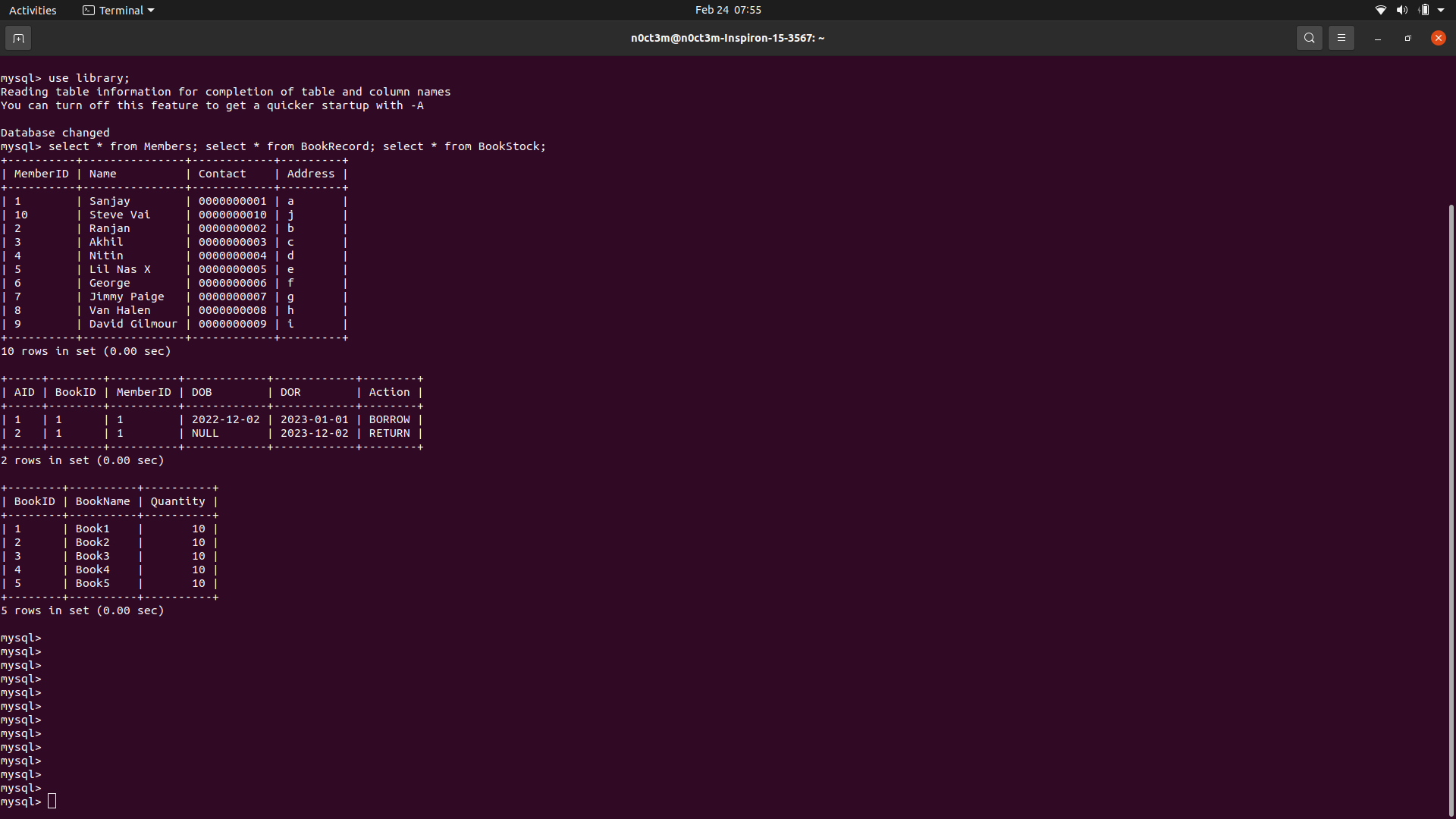Click the RETURN action value

click(390, 433)
